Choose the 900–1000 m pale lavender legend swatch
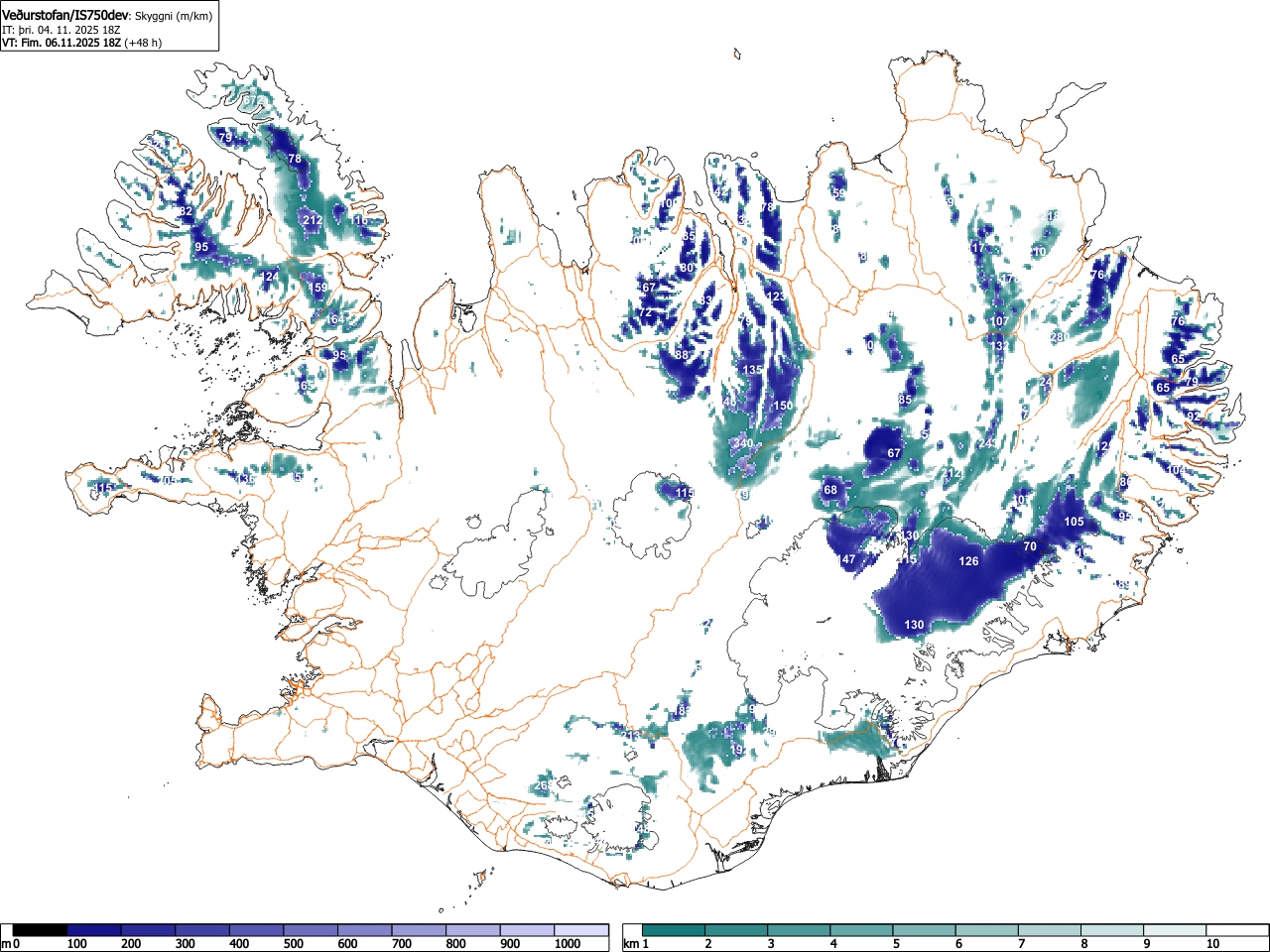Viewport: 1270px width, 952px height. [x=527, y=930]
